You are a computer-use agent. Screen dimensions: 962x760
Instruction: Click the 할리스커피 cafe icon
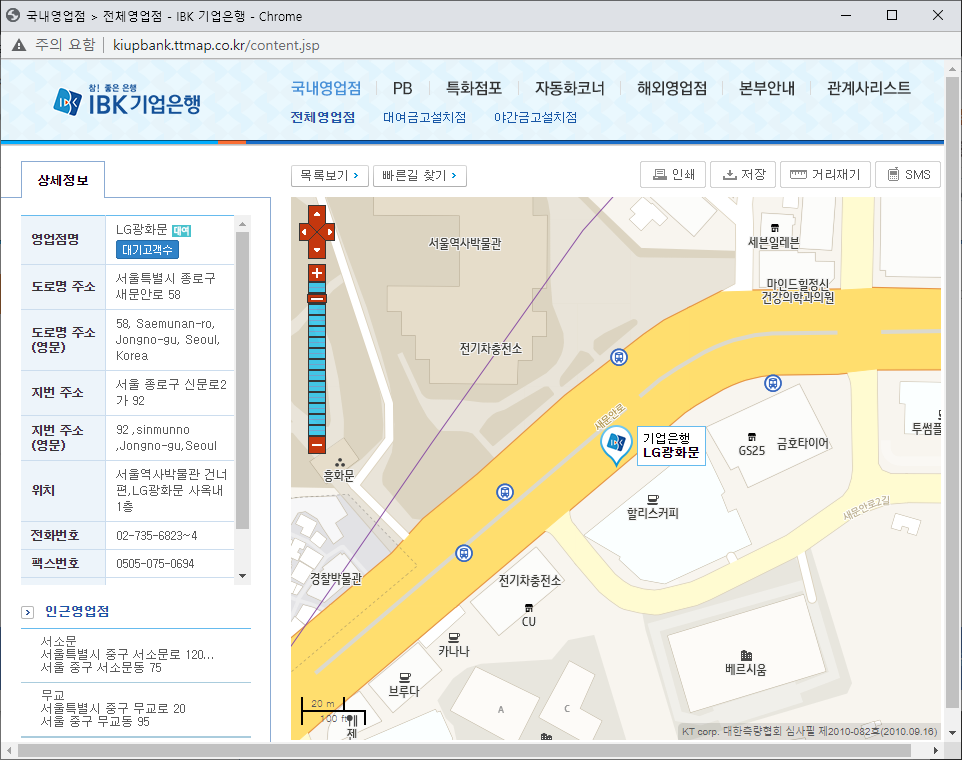653,499
